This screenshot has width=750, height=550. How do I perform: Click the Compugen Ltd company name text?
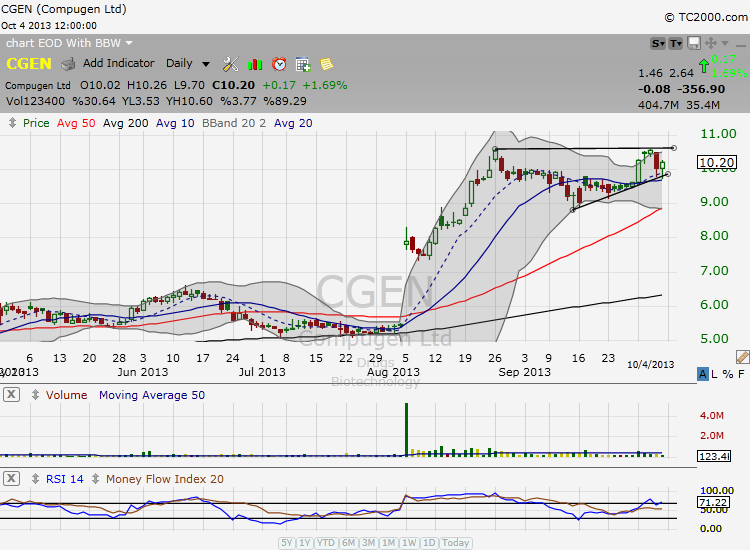[38, 86]
